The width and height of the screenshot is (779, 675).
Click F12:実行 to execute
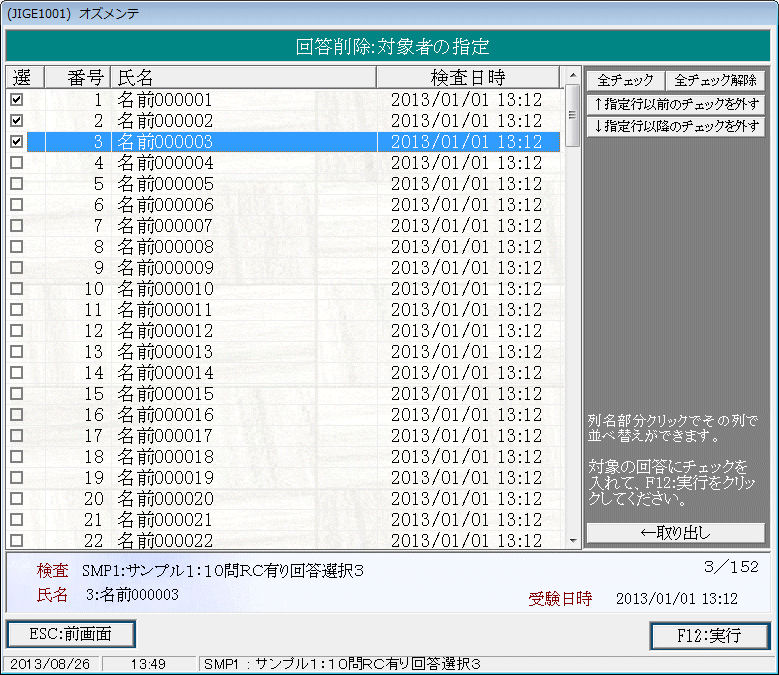tap(709, 636)
